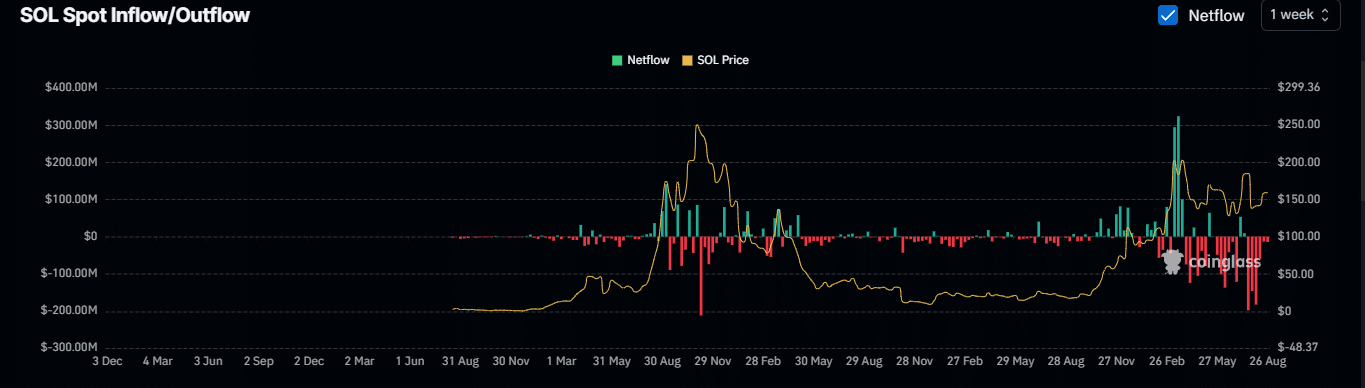Click the $299.36 right axis label
The width and height of the screenshot is (1365, 388).
coord(1299,88)
